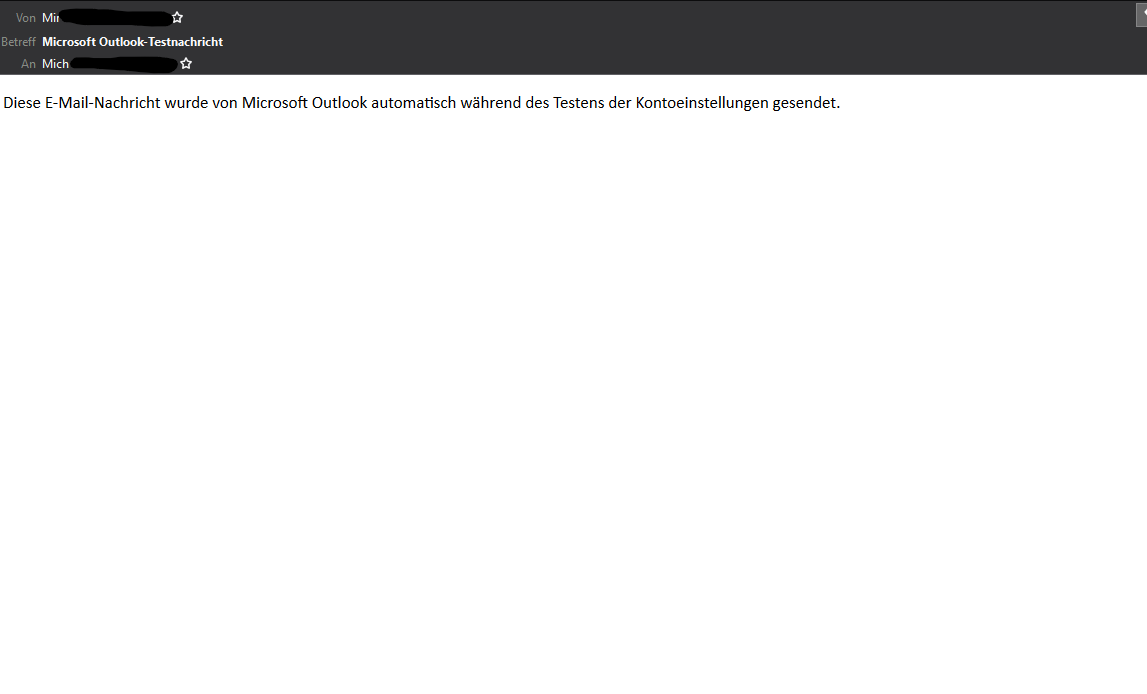Image resolution: width=1147 pixels, height=694 pixels.
Task: Click the recipient name starting with 'Mich'
Action: pyautogui.click(x=56, y=64)
